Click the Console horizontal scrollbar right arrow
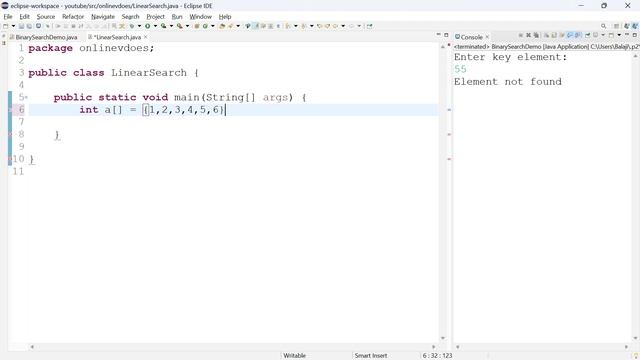Screen dimensions: 640x360 (626, 347)
